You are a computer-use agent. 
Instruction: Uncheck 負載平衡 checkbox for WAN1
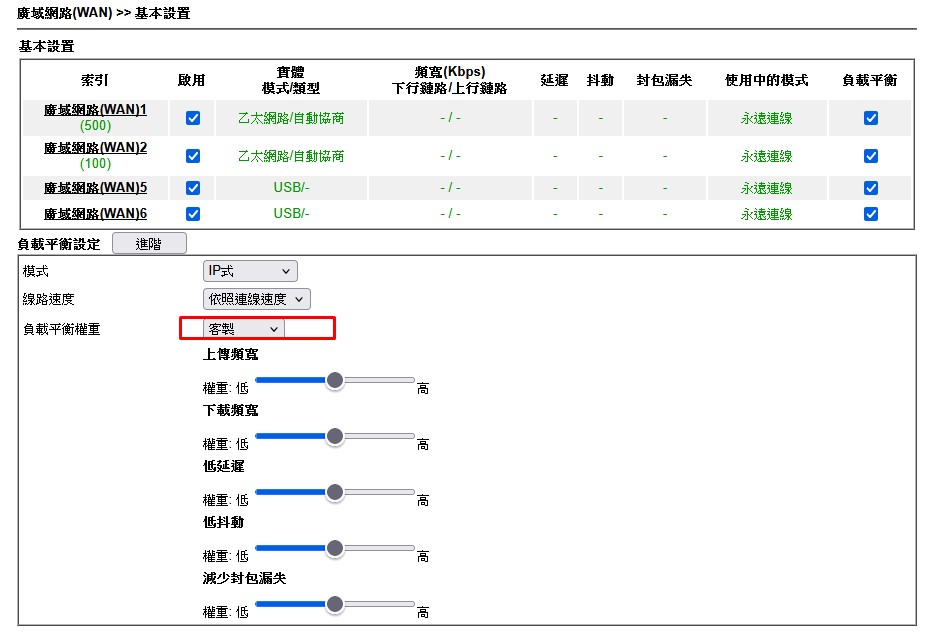(870, 118)
